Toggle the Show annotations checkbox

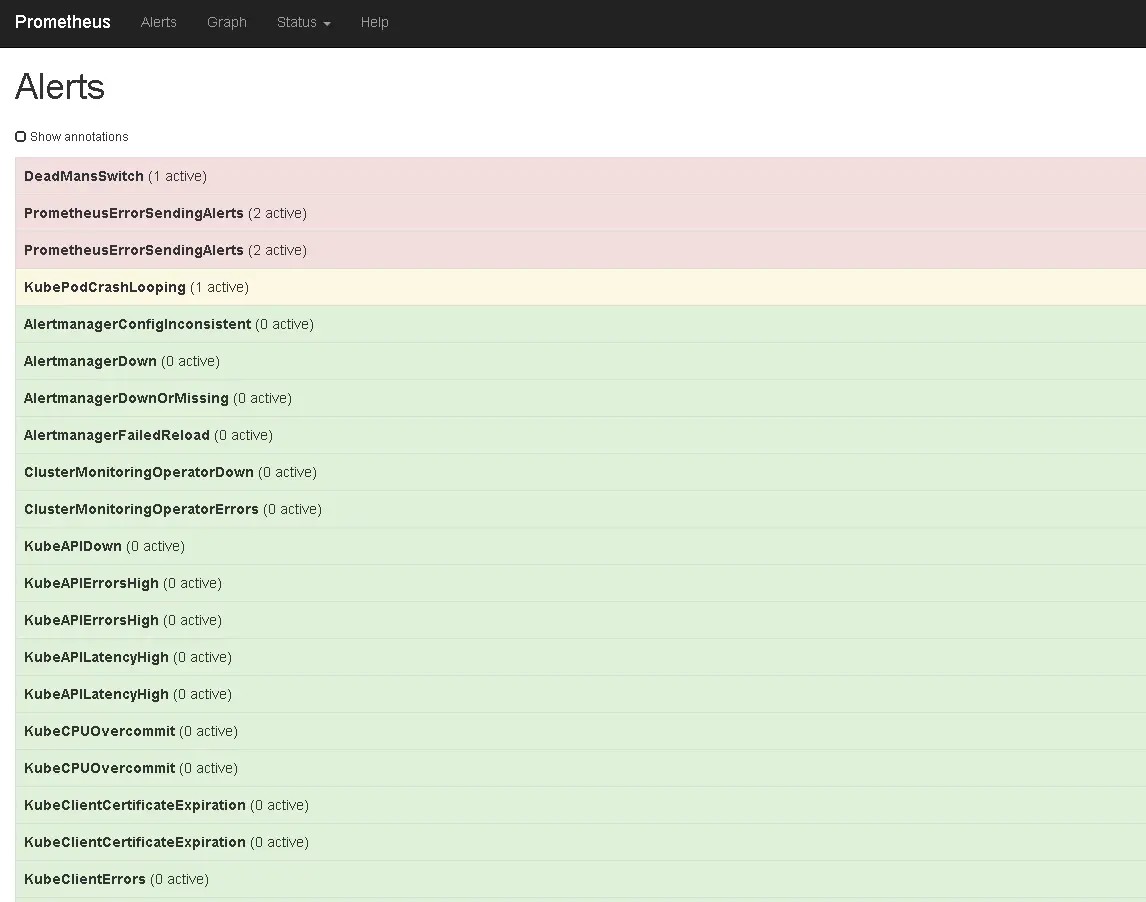[x=21, y=137]
